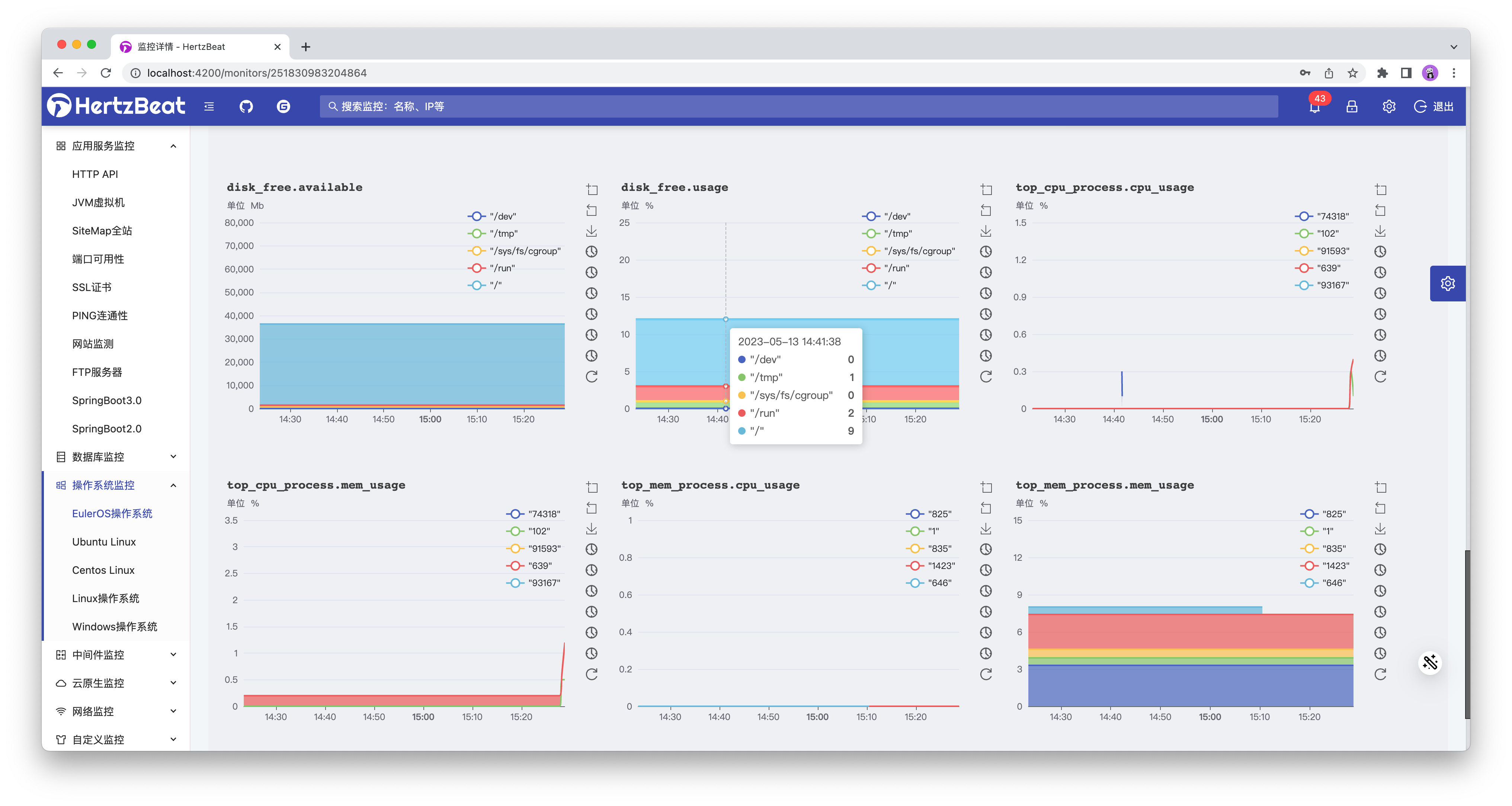This screenshot has width=1512, height=806.
Task: Select Ubuntu Linux in the sidebar menu
Action: point(104,541)
